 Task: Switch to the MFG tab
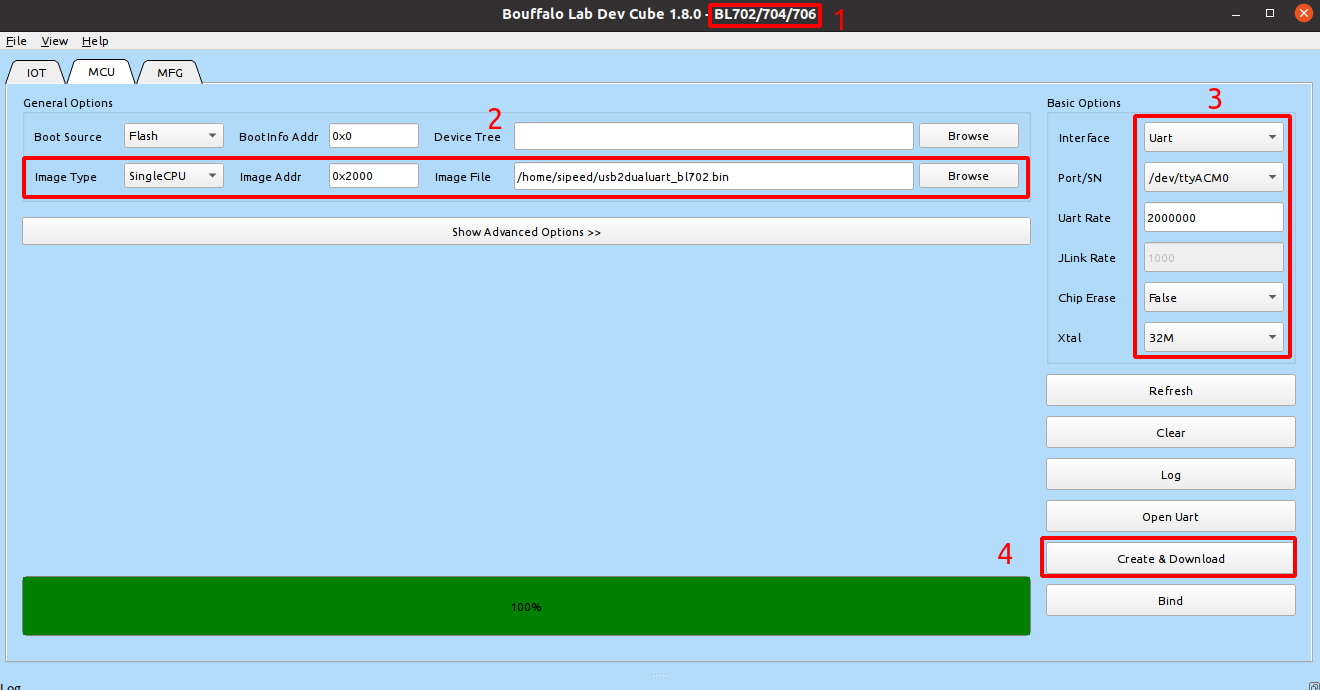click(170, 72)
